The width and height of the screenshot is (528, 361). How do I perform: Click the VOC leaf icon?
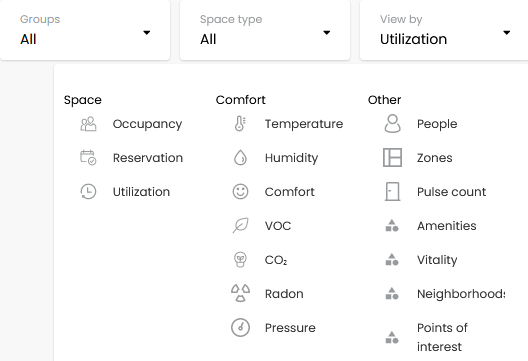tap(240, 226)
